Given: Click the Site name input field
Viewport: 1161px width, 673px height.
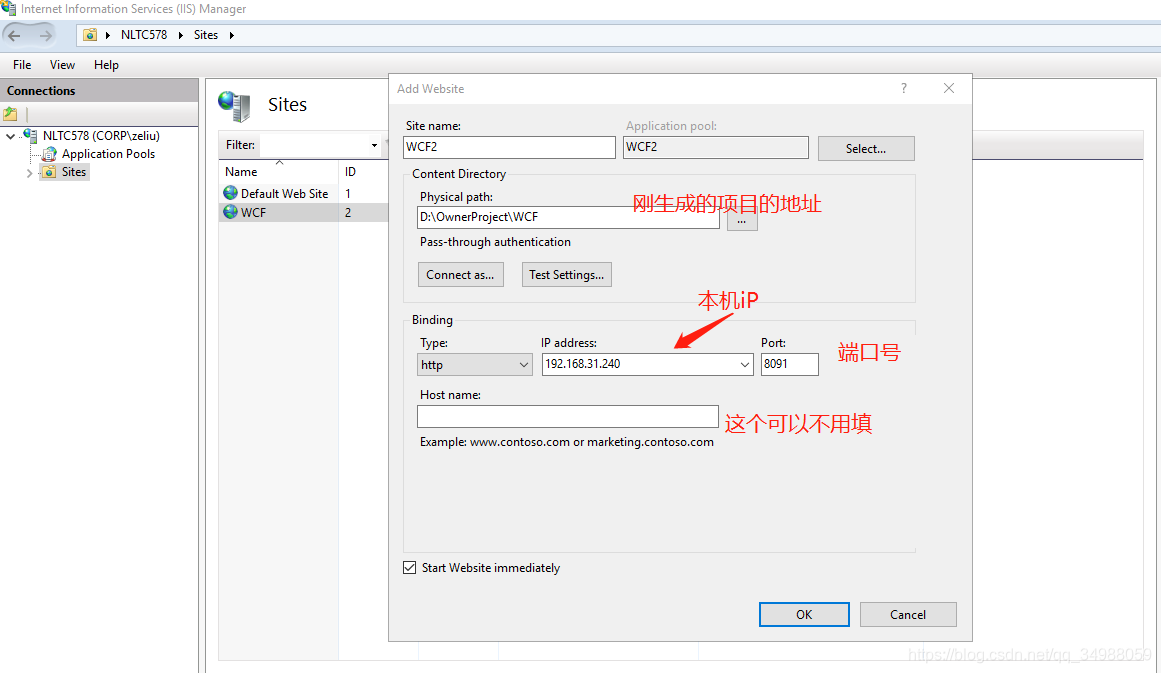Looking at the screenshot, I should point(509,147).
